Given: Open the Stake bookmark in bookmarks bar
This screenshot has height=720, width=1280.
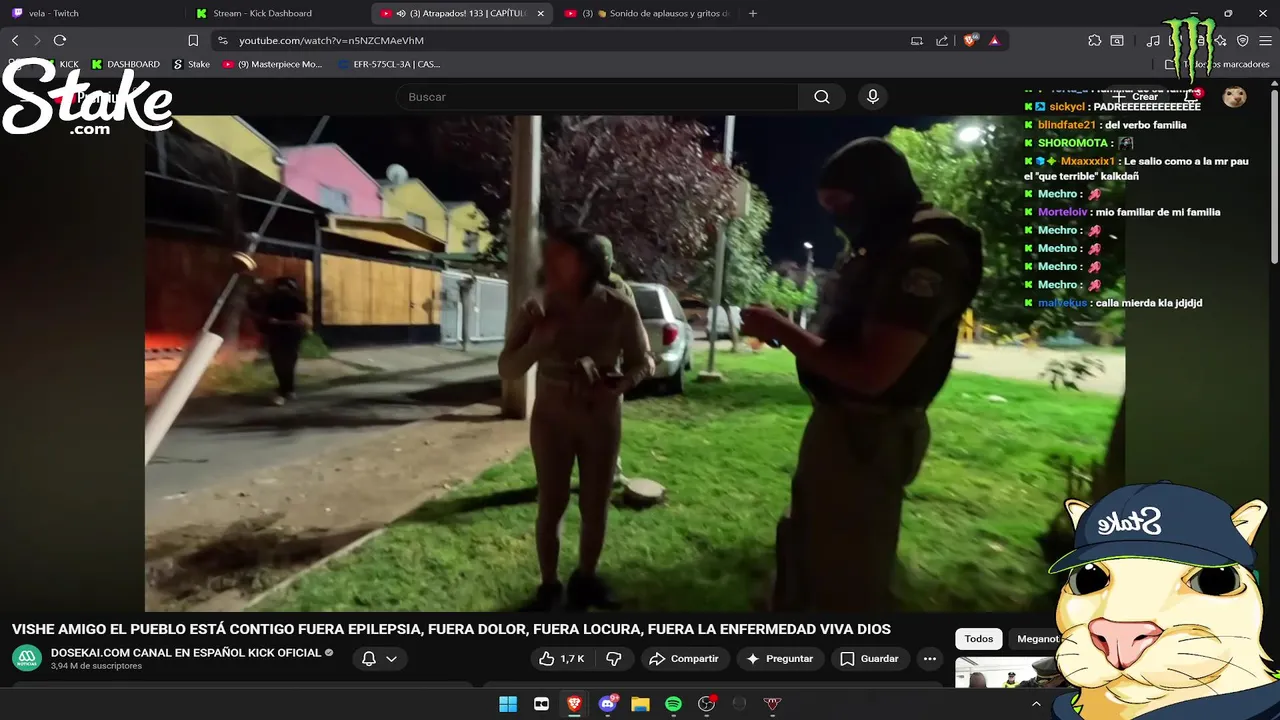Looking at the screenshot, I should click(x=191, y=64).
